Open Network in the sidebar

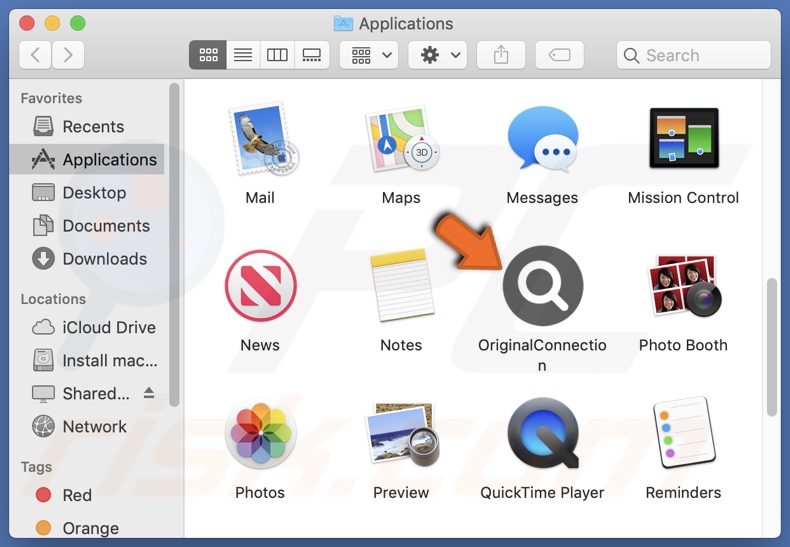coord(87,427)
